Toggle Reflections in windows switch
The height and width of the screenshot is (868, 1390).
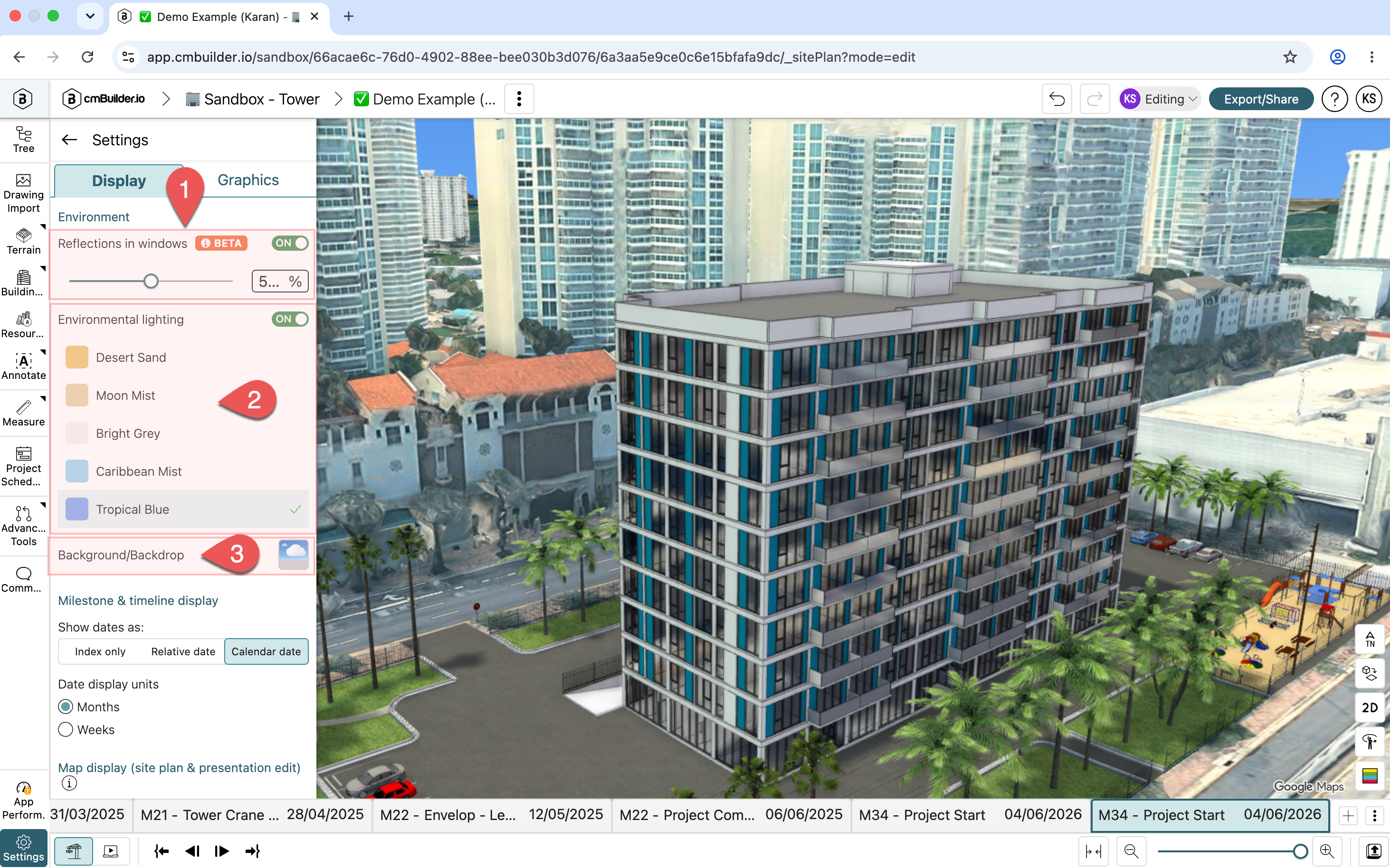[x=289, y=244]
